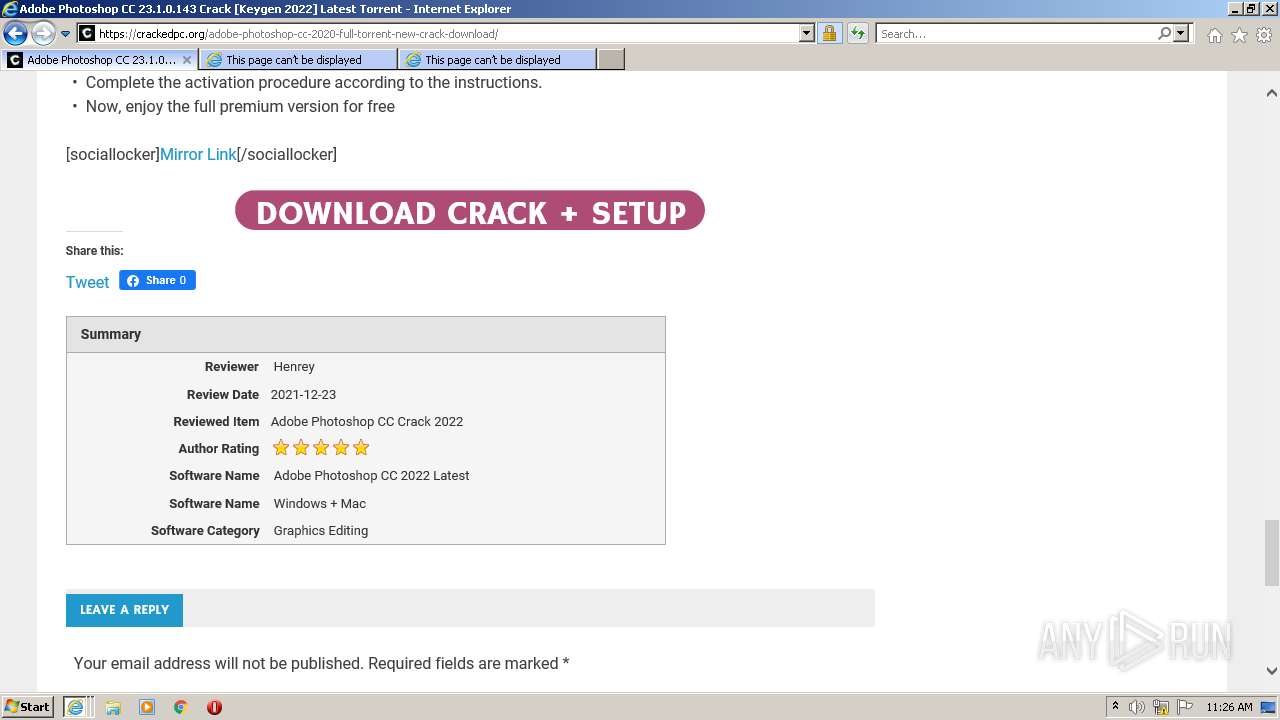Screen dimensions: 1280x720
Task: Launch Google Chrome from the taskbar
Action: click(181, 707)
